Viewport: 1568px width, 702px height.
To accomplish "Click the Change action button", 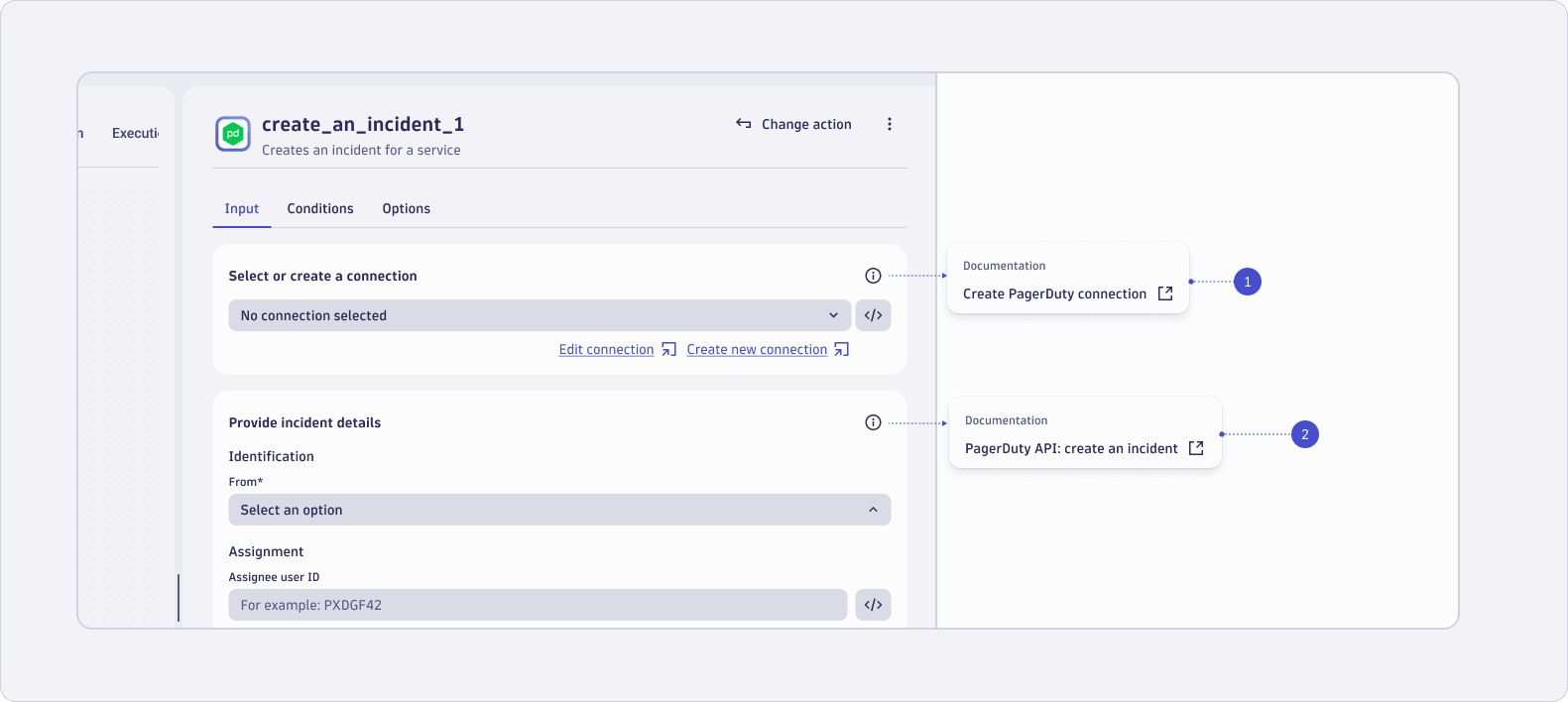I will pos(793,124).
